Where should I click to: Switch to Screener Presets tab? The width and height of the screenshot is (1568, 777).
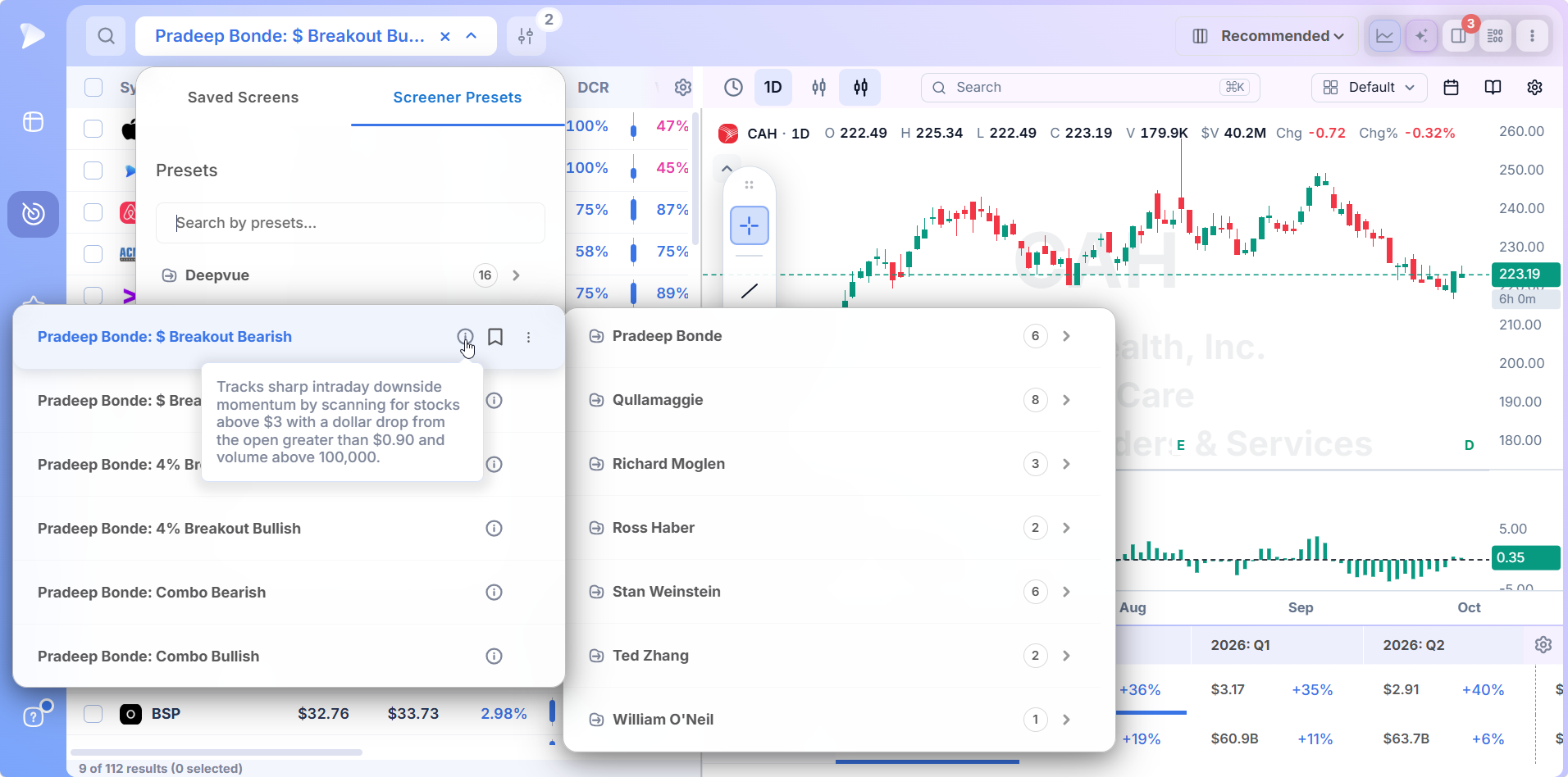pyautogui.click(x=458, y=98)
